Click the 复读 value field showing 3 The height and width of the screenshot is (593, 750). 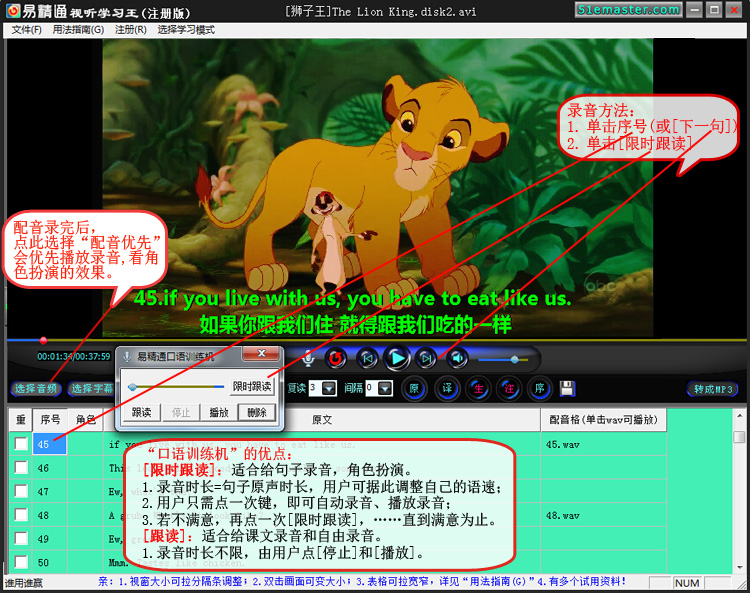tap(315, 388)
